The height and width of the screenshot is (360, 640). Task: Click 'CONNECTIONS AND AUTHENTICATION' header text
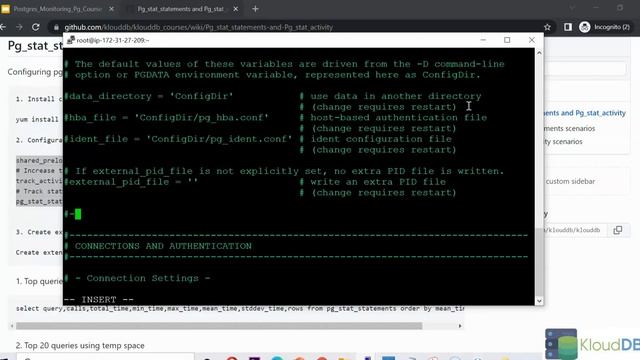[x=163, y=246]
